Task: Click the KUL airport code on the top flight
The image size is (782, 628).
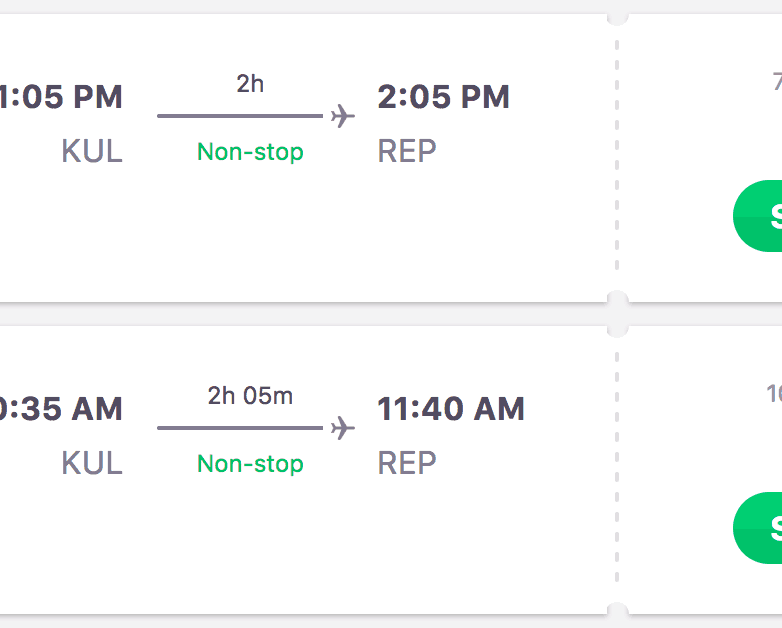Action: pyautogui.click(x=92, y=152)
